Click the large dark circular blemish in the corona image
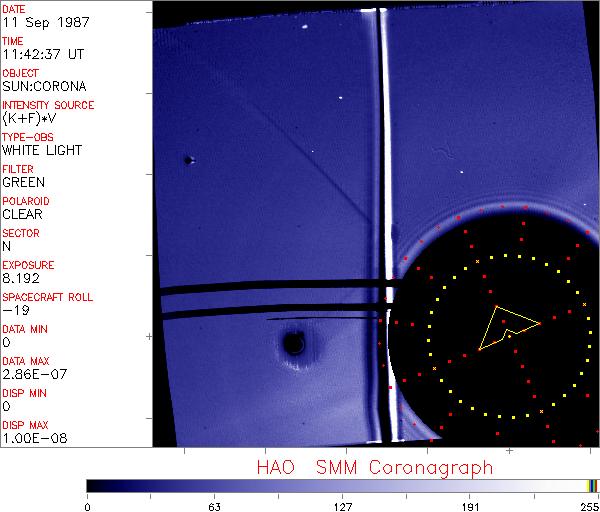Viewport: 600px width, 512px height. [294, 344]
